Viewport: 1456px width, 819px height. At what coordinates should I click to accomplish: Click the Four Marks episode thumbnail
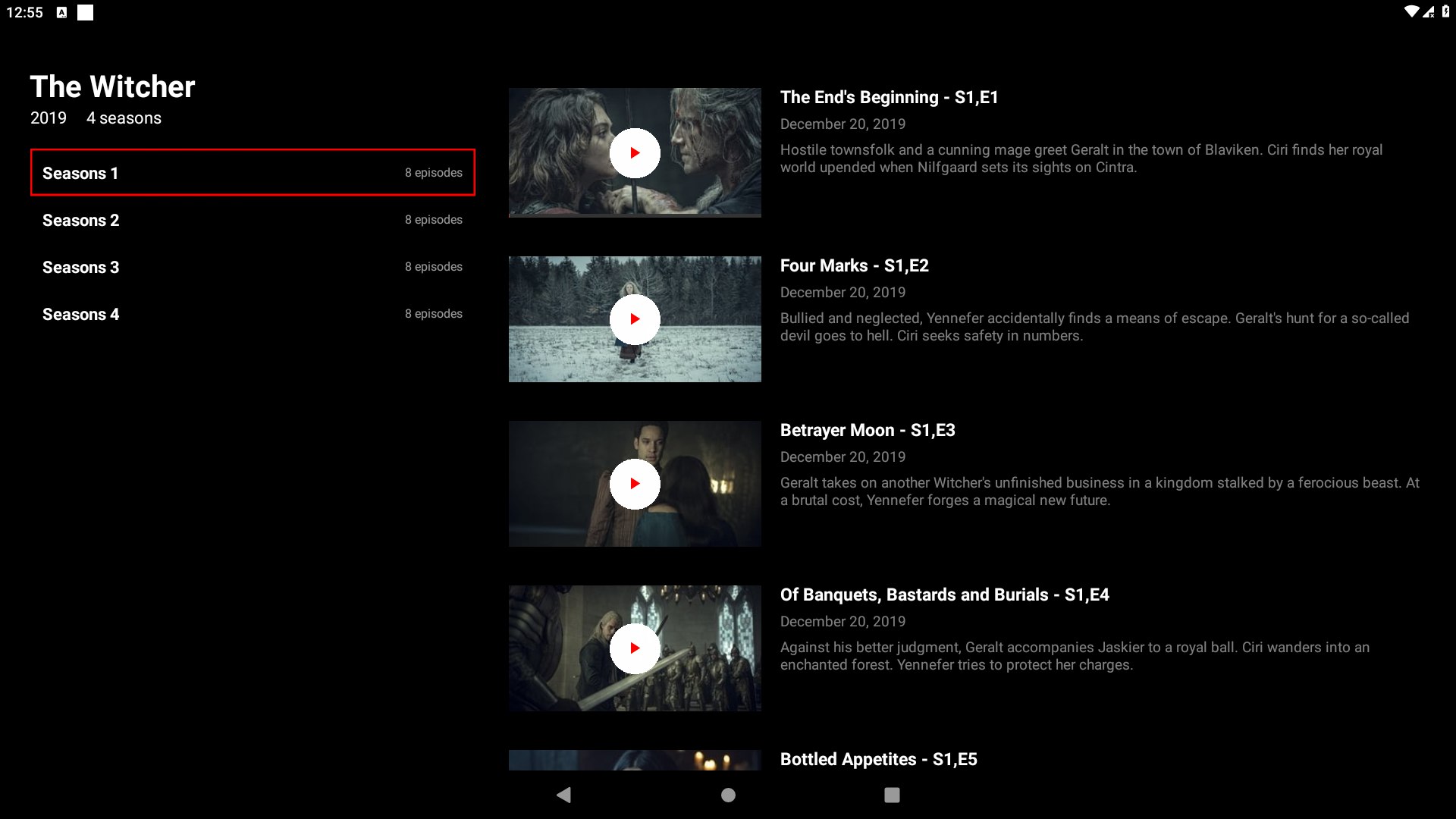[635, 318]
